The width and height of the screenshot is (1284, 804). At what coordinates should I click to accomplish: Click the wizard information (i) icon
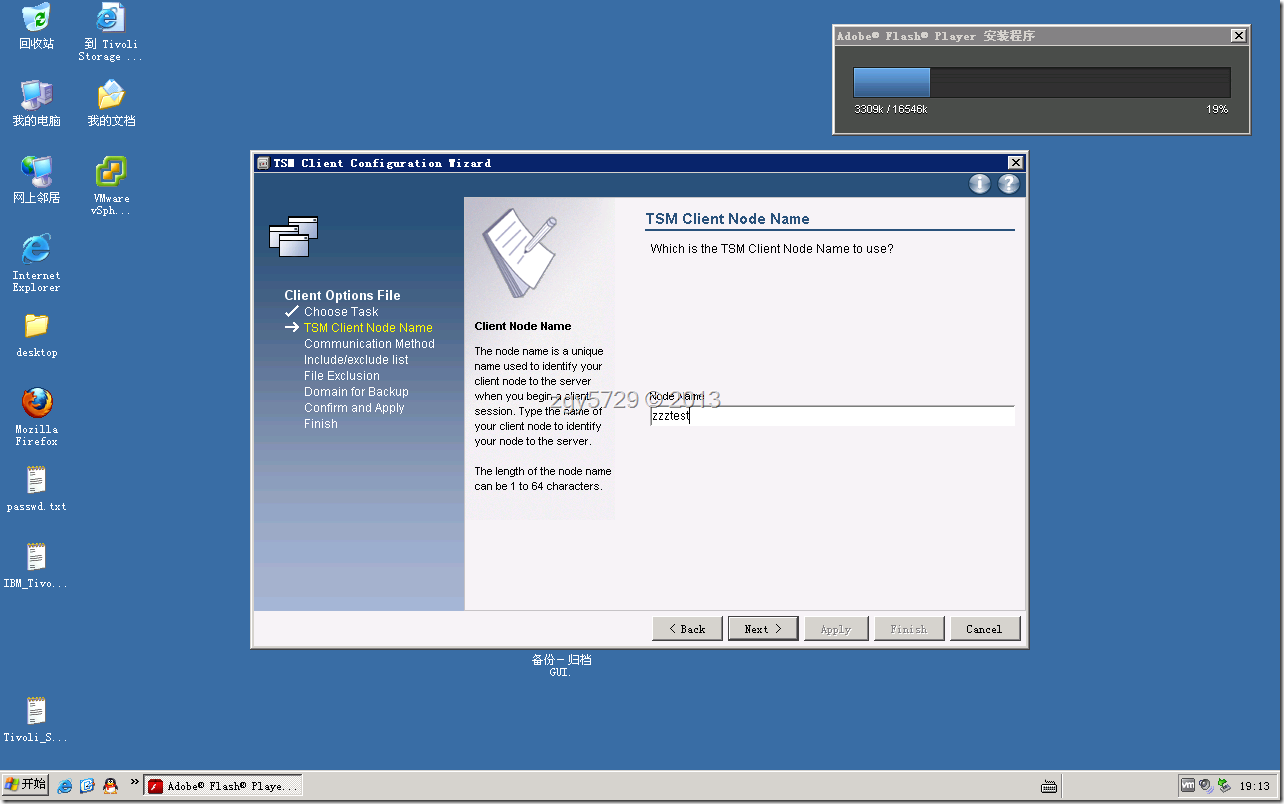[980, 184]
